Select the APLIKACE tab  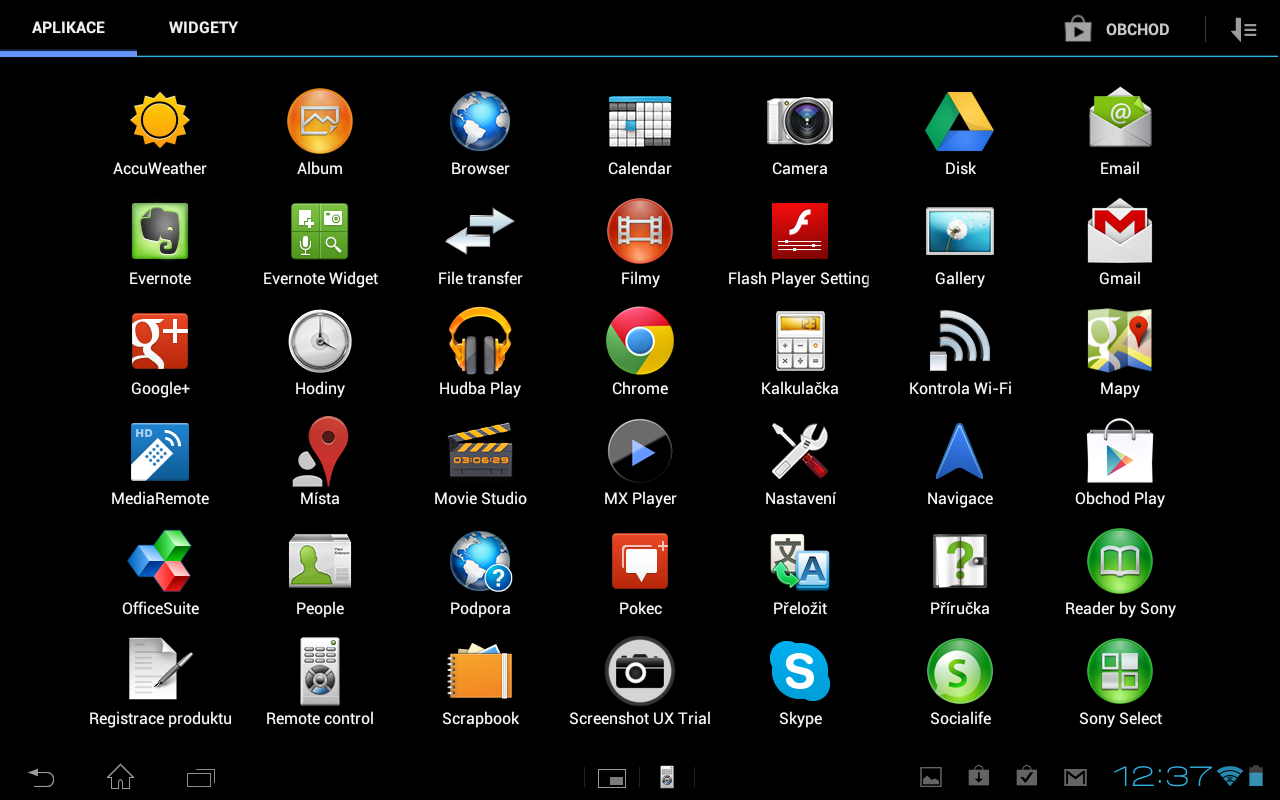[68, 27]
